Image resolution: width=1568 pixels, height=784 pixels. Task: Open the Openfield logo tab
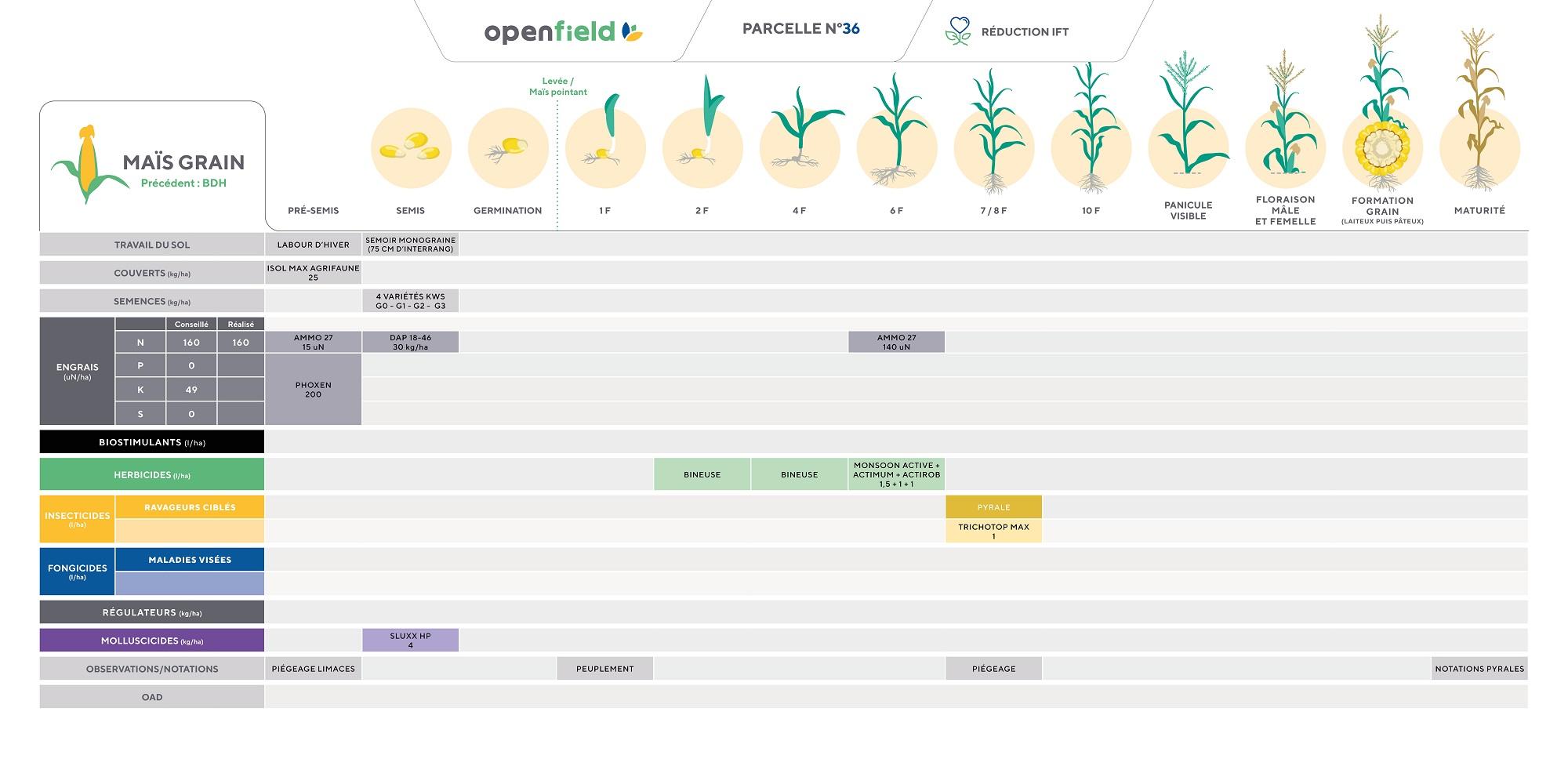[563, 31]
